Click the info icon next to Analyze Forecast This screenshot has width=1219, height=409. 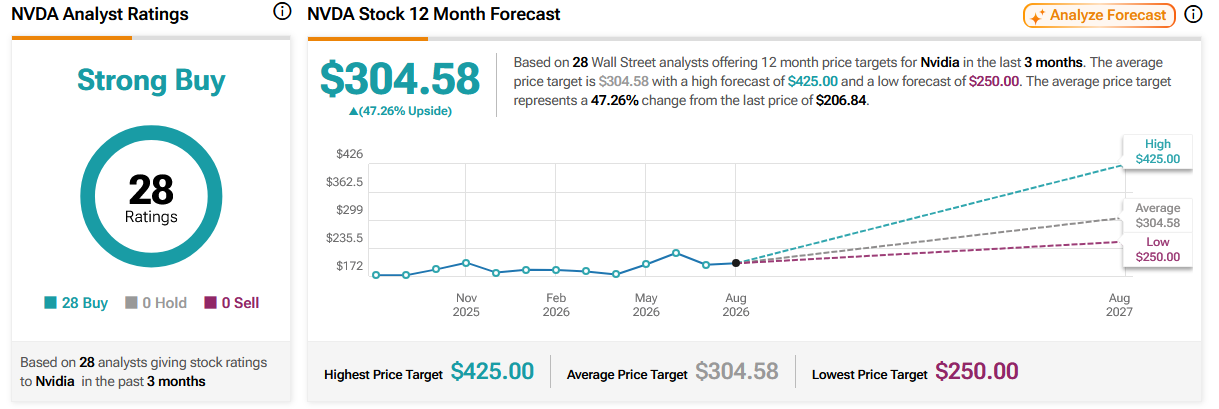click(x=1193, y=15)
